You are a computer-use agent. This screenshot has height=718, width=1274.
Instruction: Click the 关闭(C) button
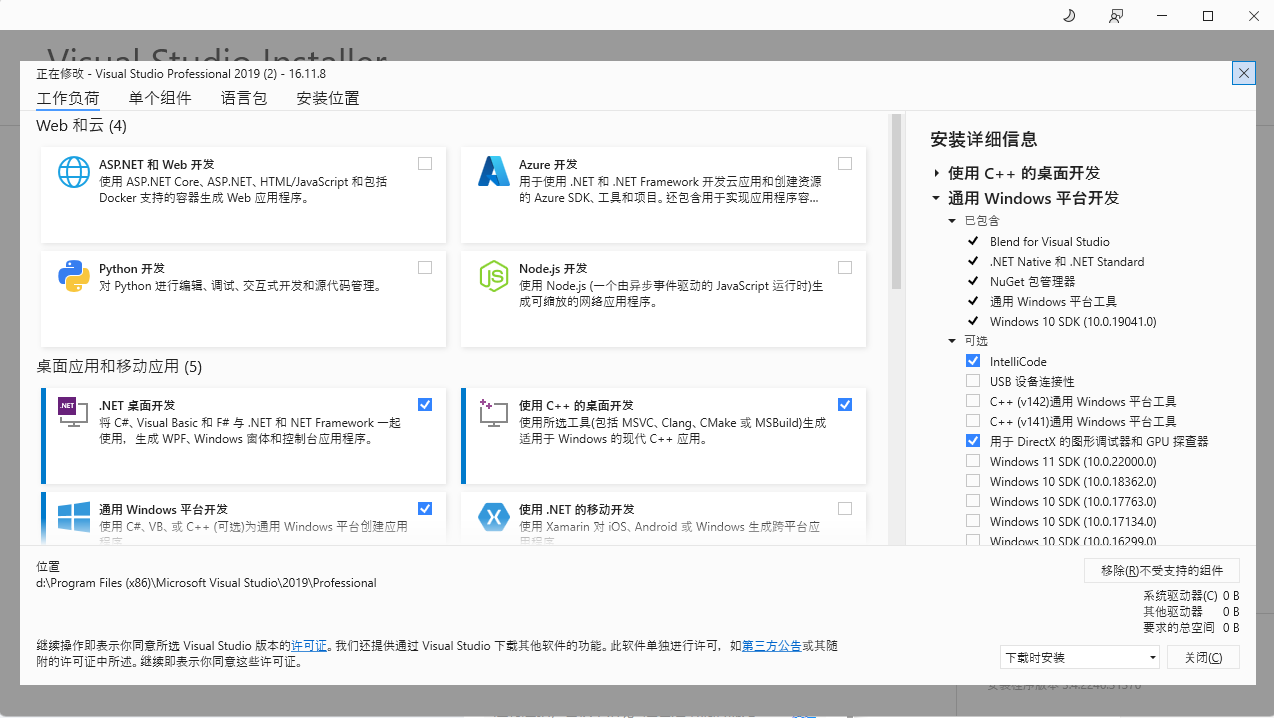(x=1203, y=657)
